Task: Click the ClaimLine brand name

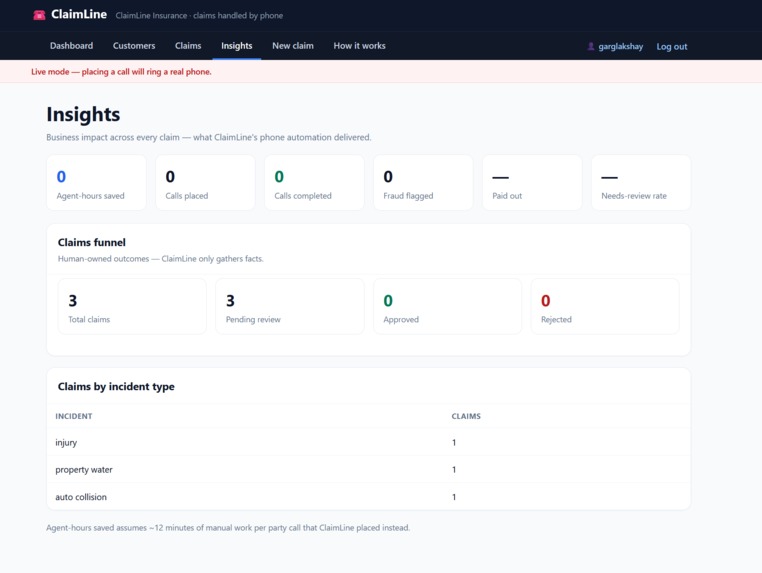Action: point(79,15)
